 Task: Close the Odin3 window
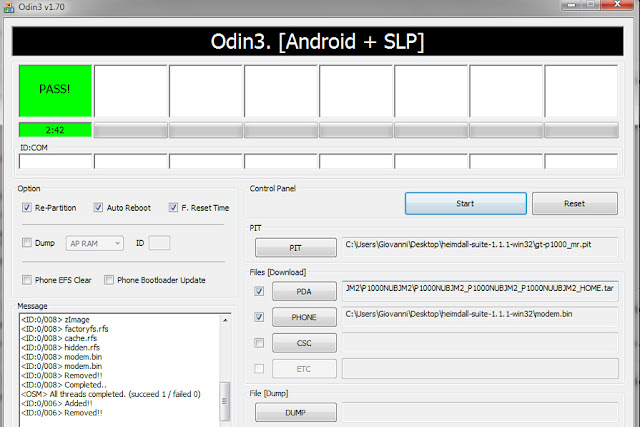(x=618, y=4)
